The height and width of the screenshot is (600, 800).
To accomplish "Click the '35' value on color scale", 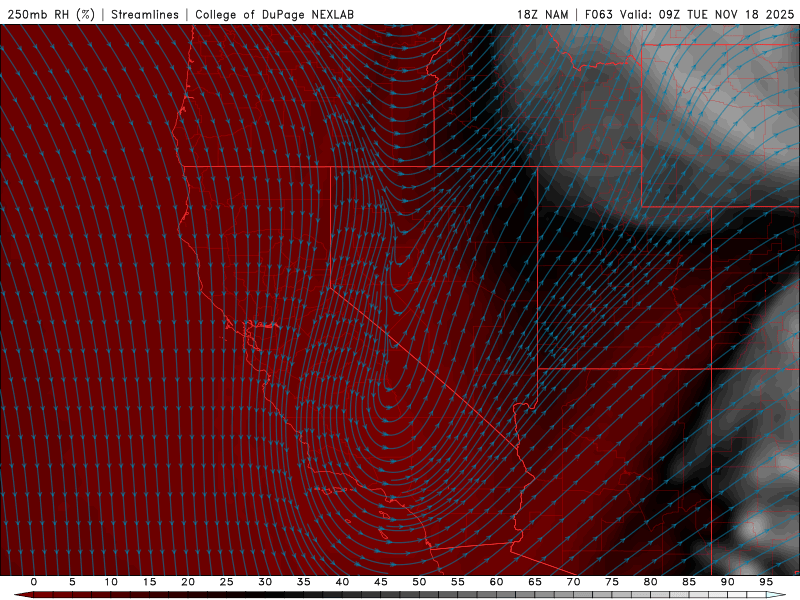I will point(304,582).
